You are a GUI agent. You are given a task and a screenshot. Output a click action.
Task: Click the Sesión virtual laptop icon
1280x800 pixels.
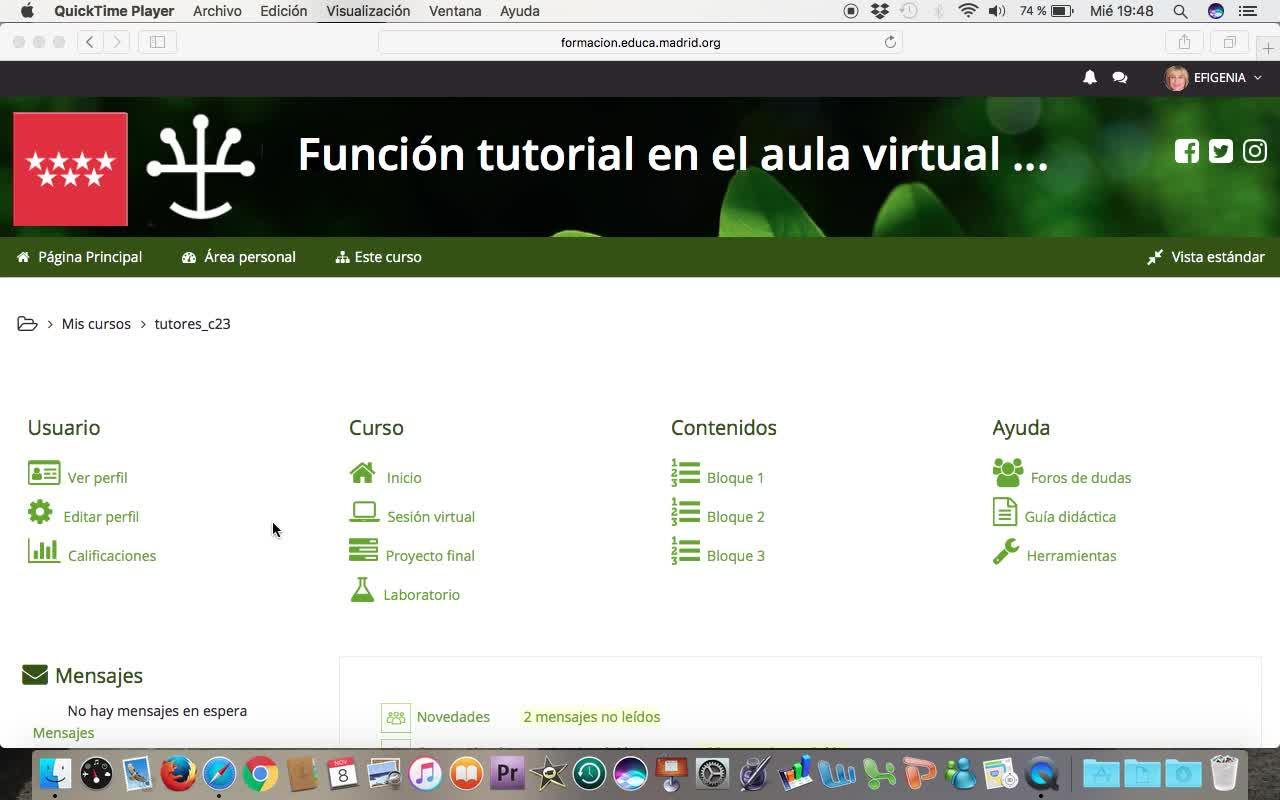point(364,512)
